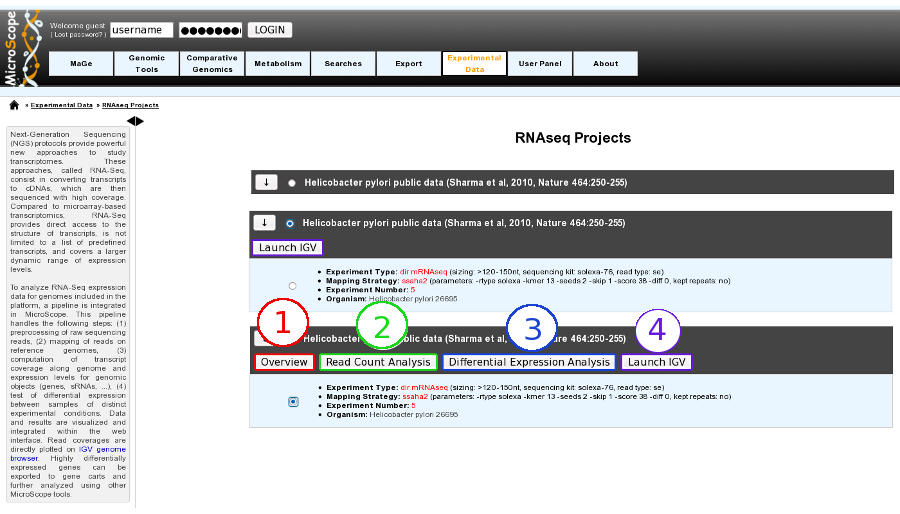
Task: Open the Genomic Tools menu
Action: point(147,63)
